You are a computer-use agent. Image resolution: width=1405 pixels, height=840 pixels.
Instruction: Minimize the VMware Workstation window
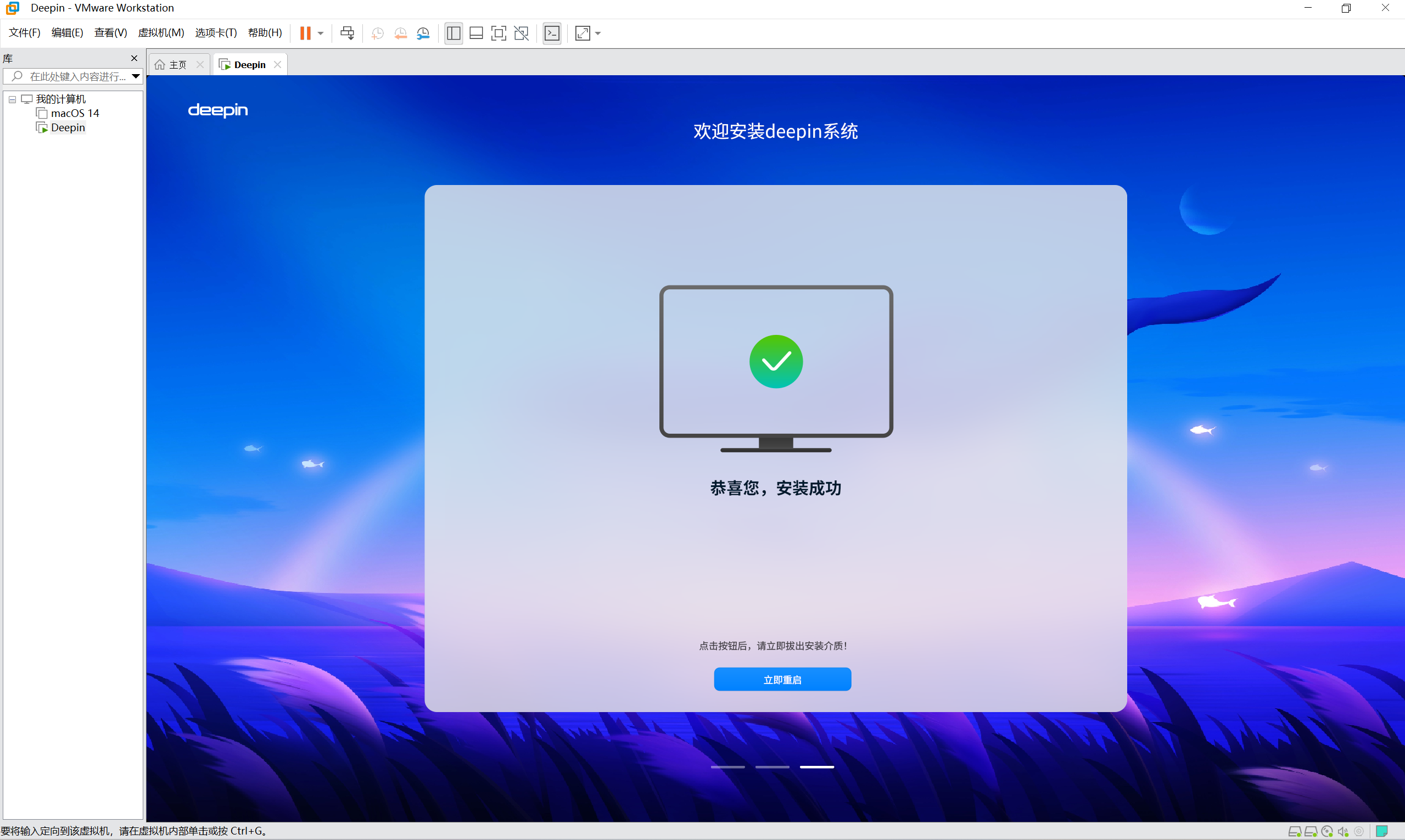pos(1308,8)
